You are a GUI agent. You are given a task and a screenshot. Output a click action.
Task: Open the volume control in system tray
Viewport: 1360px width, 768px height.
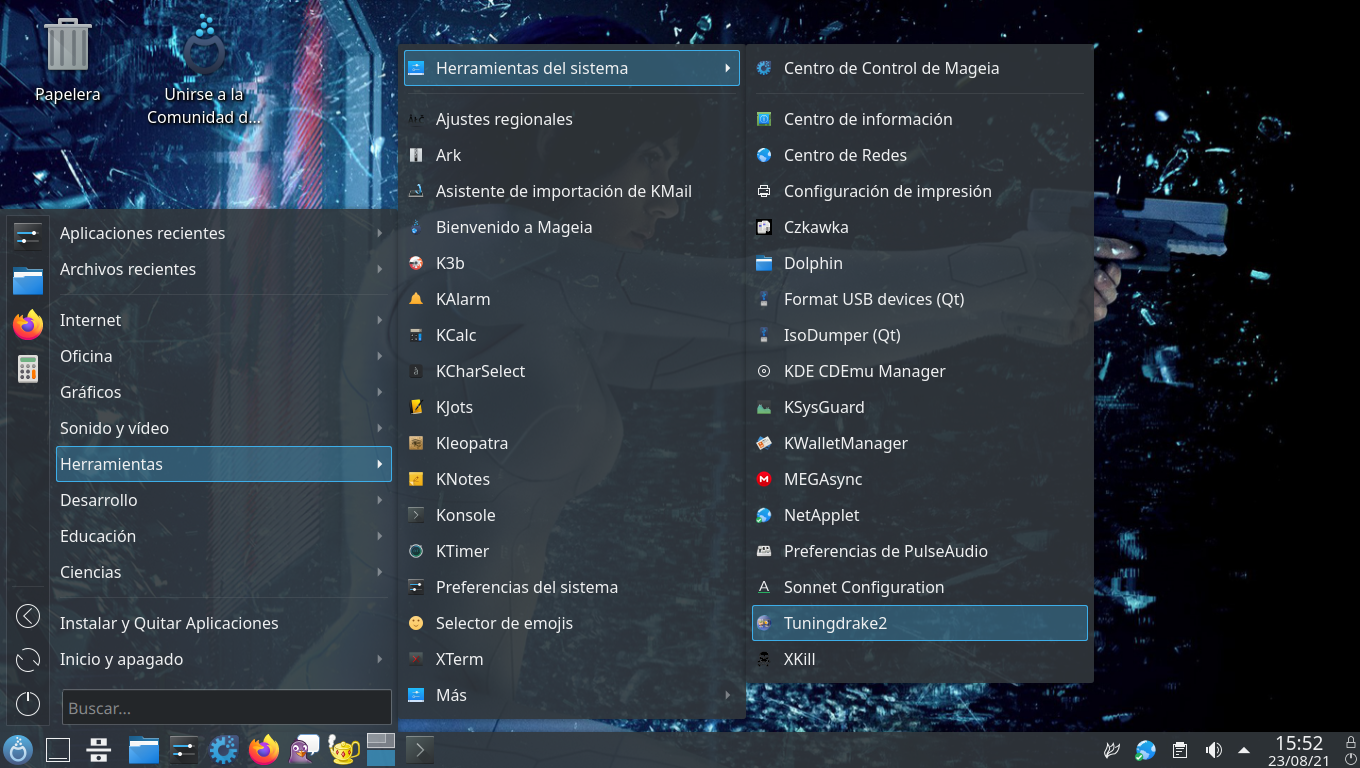click(1213, 750)
